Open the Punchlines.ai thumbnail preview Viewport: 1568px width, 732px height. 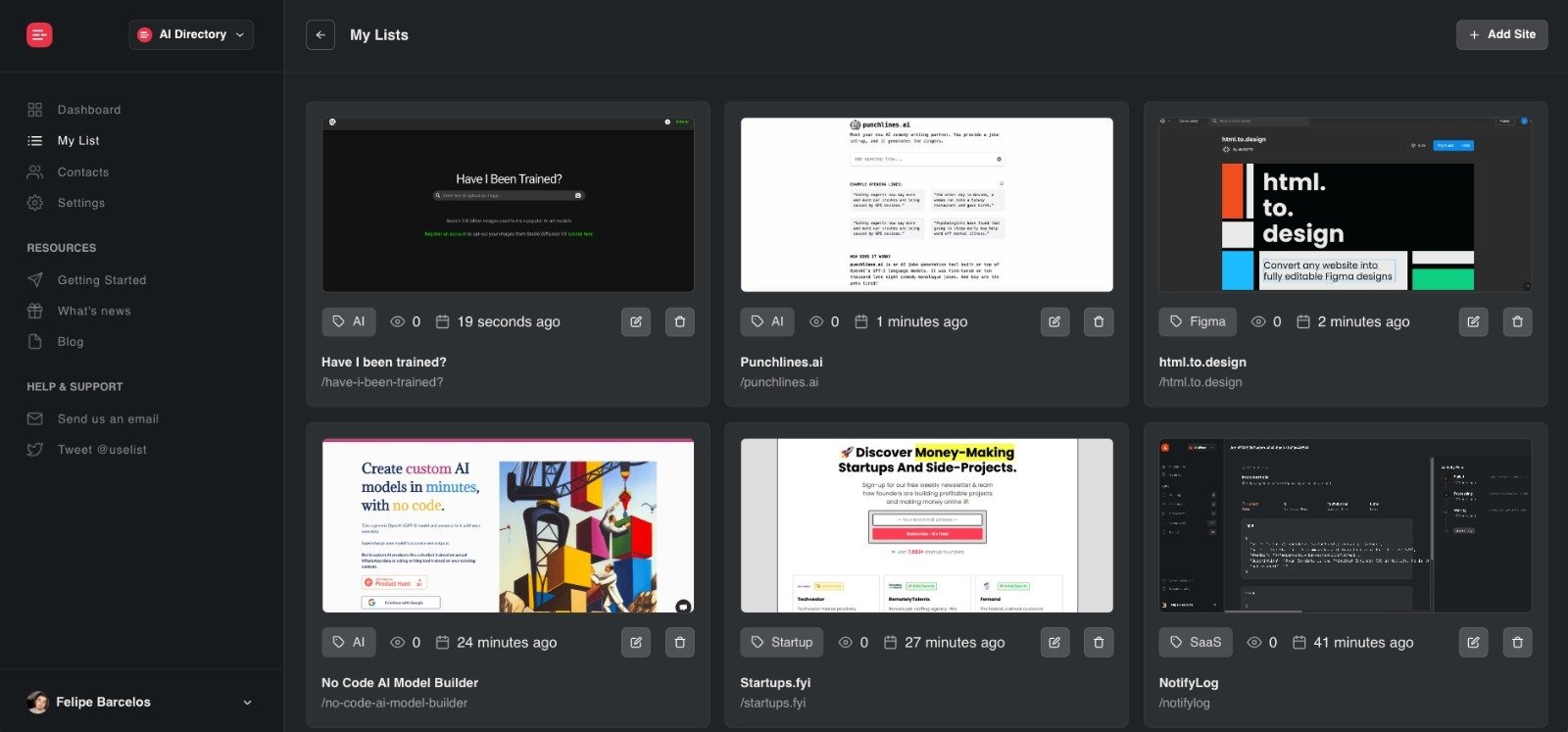927,205
